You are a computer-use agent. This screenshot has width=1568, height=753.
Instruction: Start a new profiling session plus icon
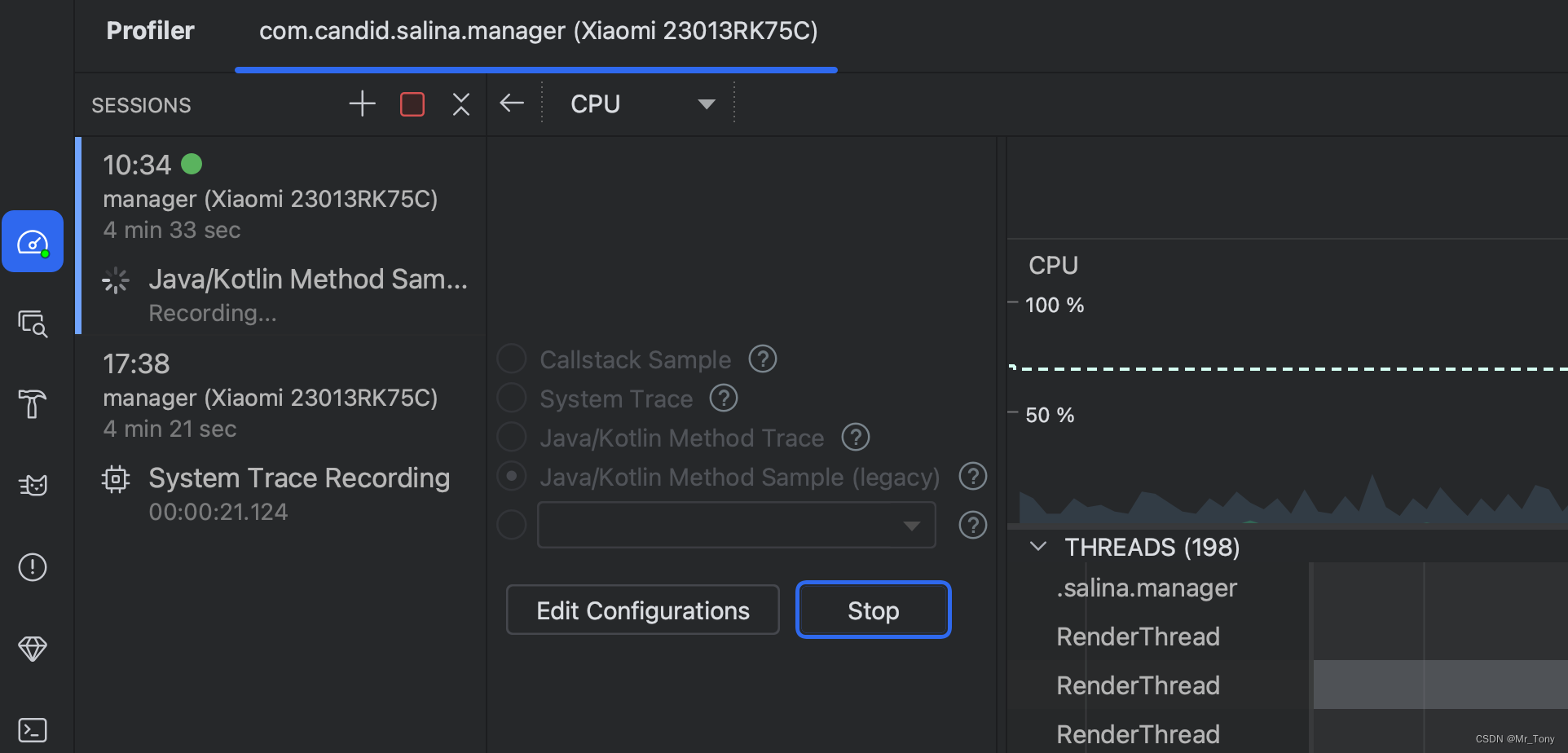click(362, 103)
